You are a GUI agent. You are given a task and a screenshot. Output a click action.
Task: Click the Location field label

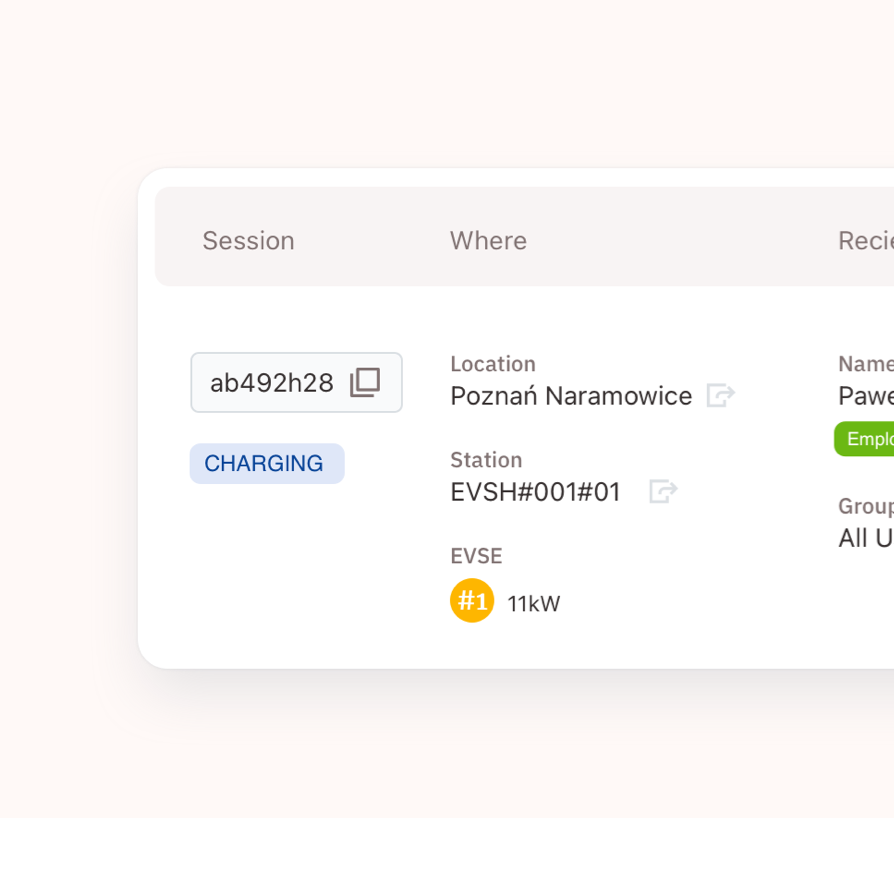click(493, 364)
